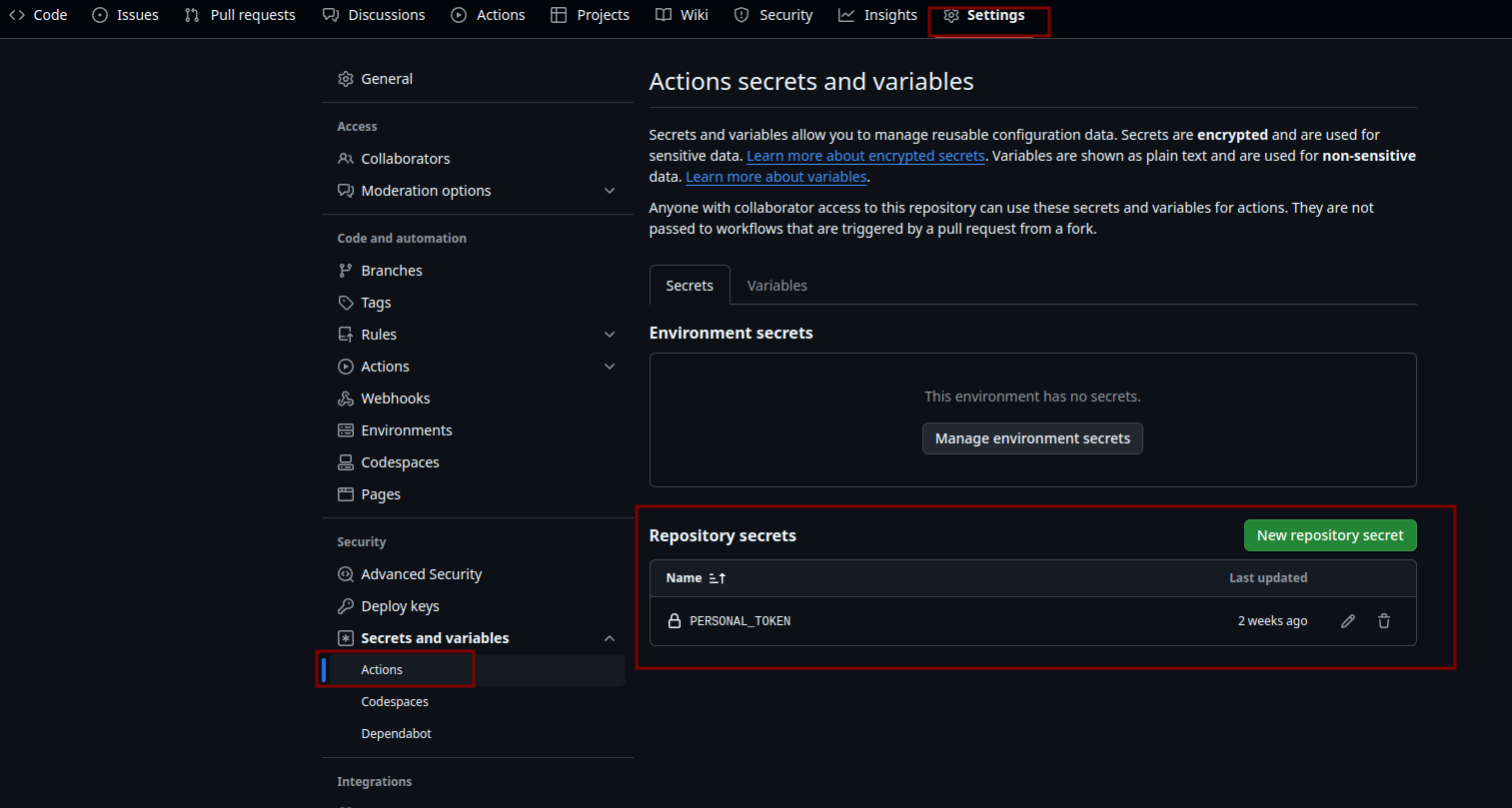
Task: Click the Deploy keys key icon
Action: point(346,606)
